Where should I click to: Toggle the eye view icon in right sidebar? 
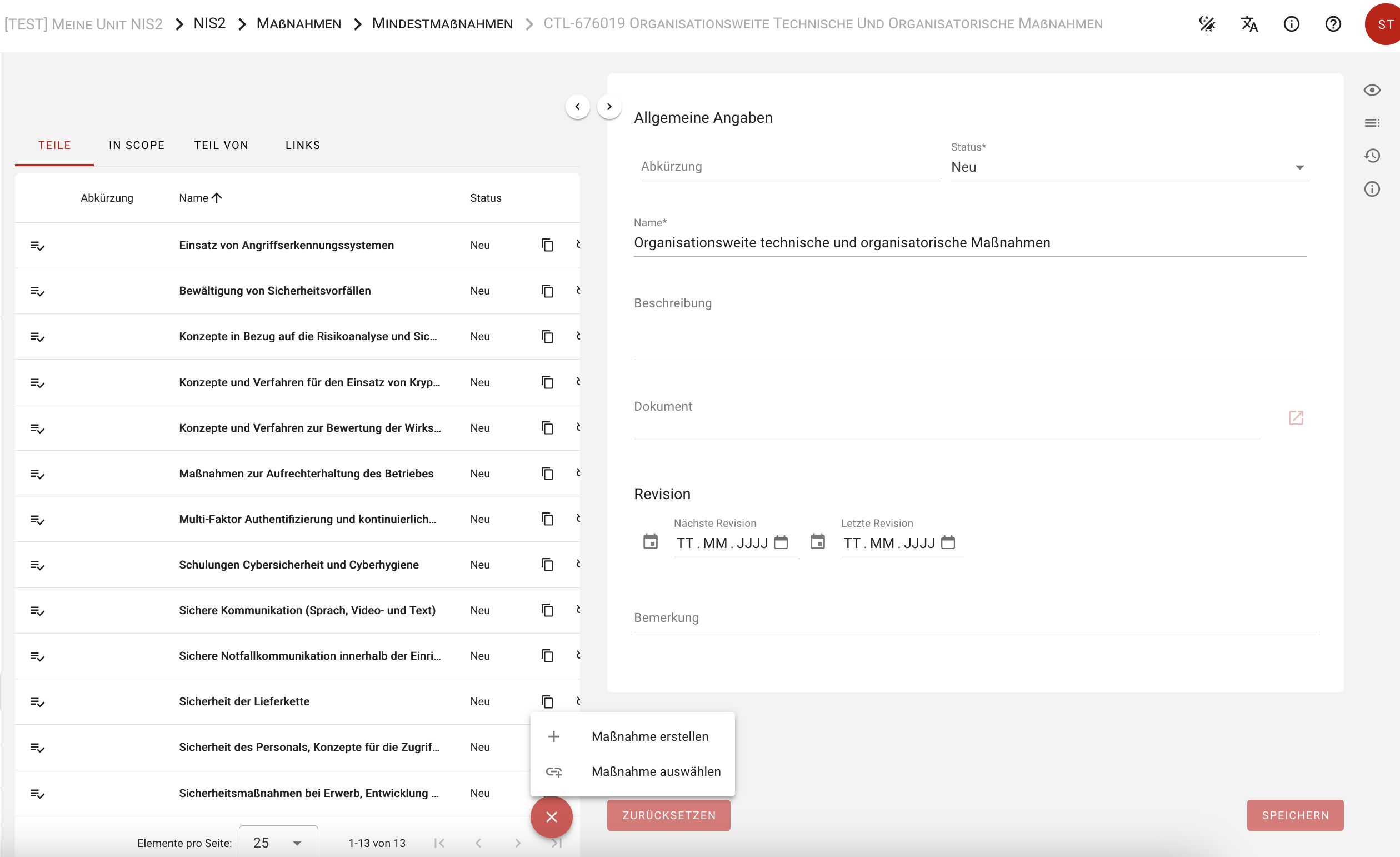1372,91
